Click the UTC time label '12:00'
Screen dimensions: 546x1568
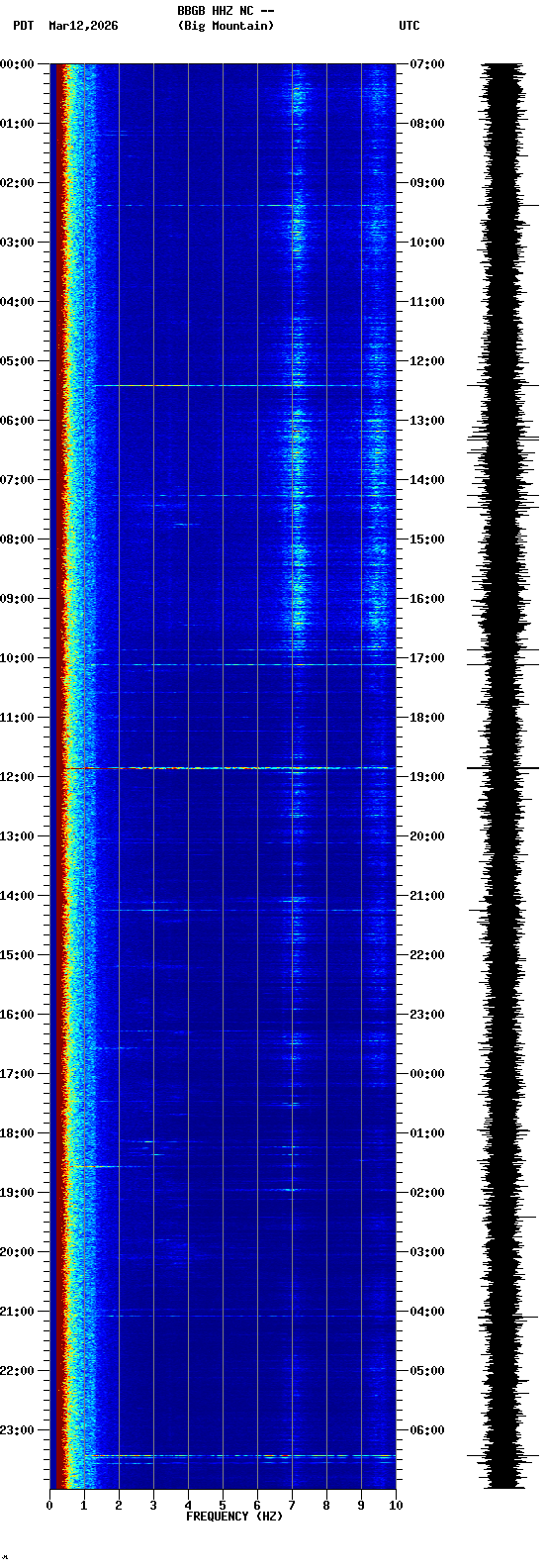point(427,361)
